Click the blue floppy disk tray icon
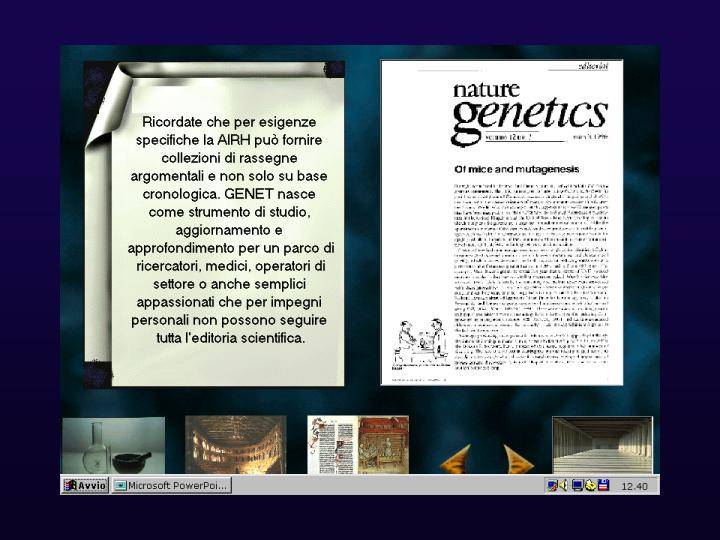This screenshot has height=540, width=720. pyautogui.click(x=603, y=485)
